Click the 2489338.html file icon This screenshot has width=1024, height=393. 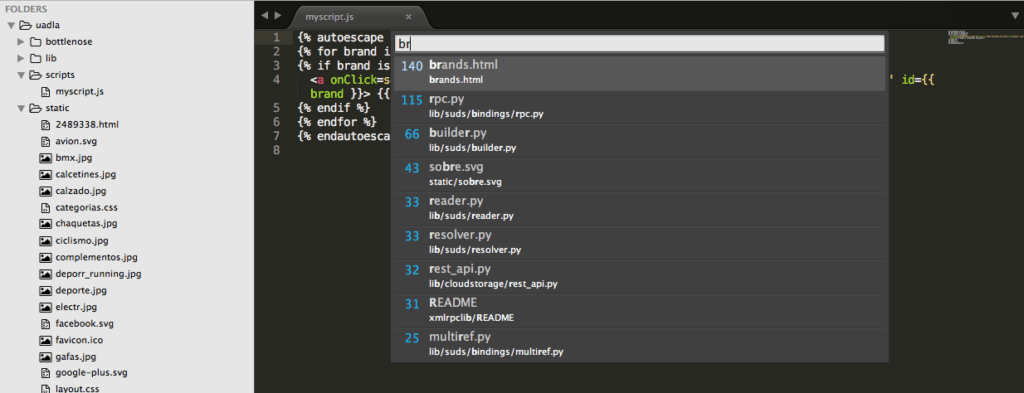pyautogui.click(x=45, y=125)
